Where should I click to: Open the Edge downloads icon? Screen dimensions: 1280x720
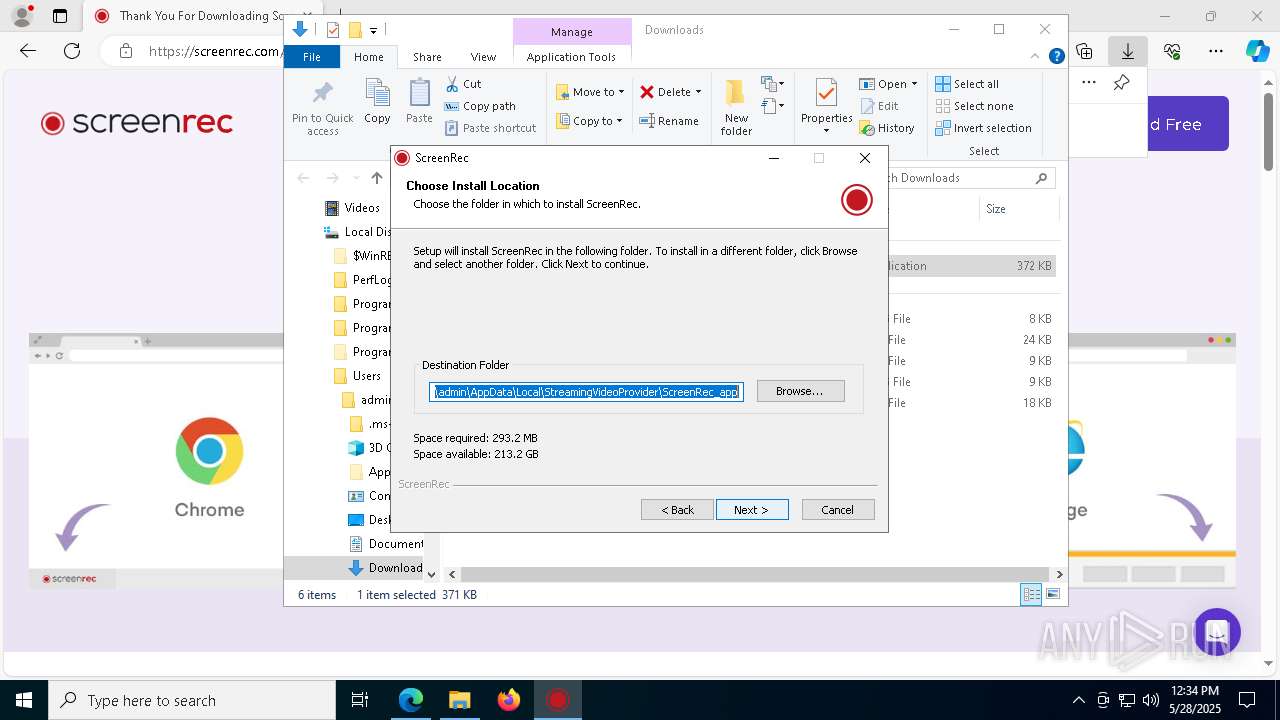[x=1128, y=51]
